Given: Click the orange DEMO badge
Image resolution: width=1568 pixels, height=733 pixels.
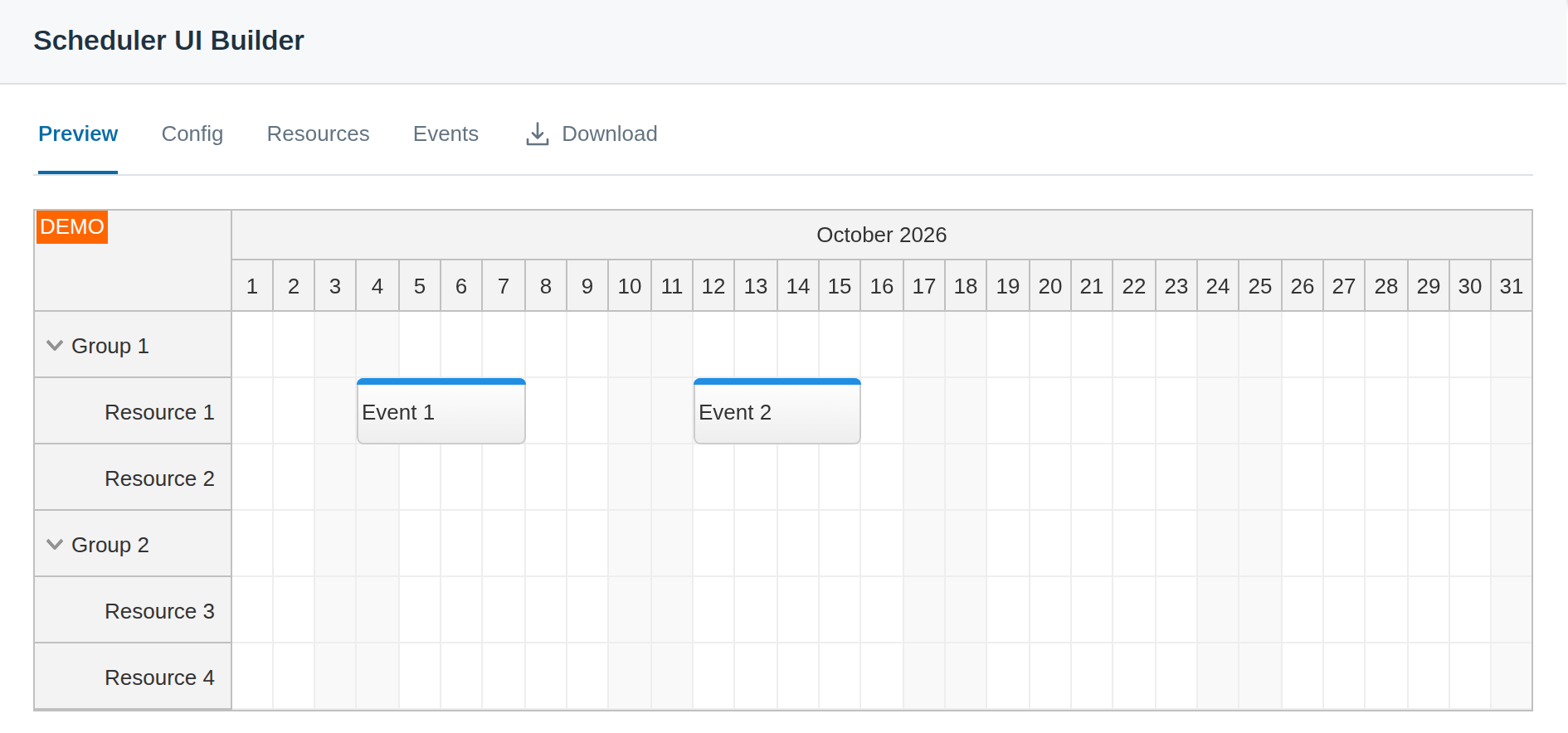Looking at the screenshot, I should tap(72, 227).
